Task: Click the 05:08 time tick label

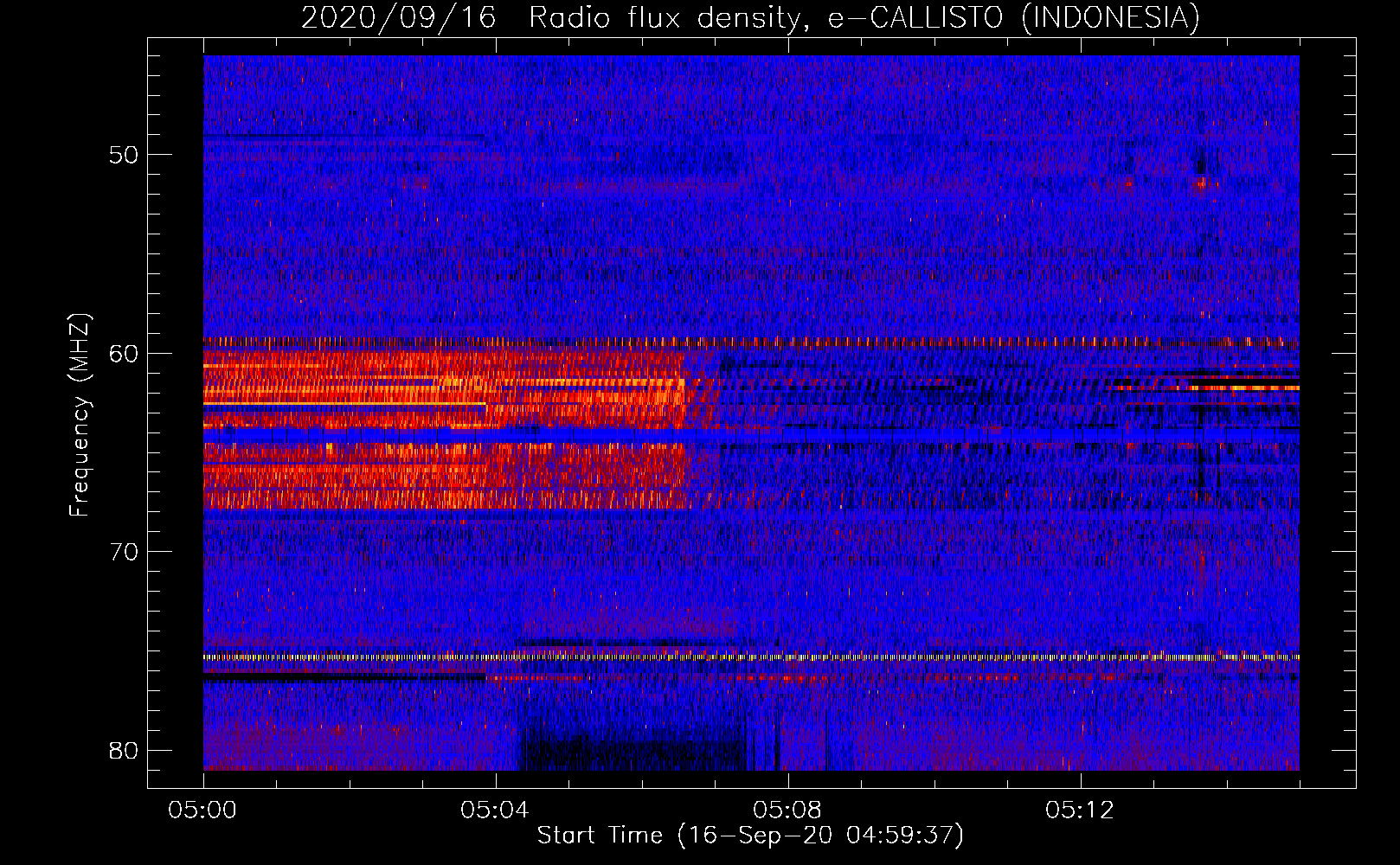Action: coord(788,811)
